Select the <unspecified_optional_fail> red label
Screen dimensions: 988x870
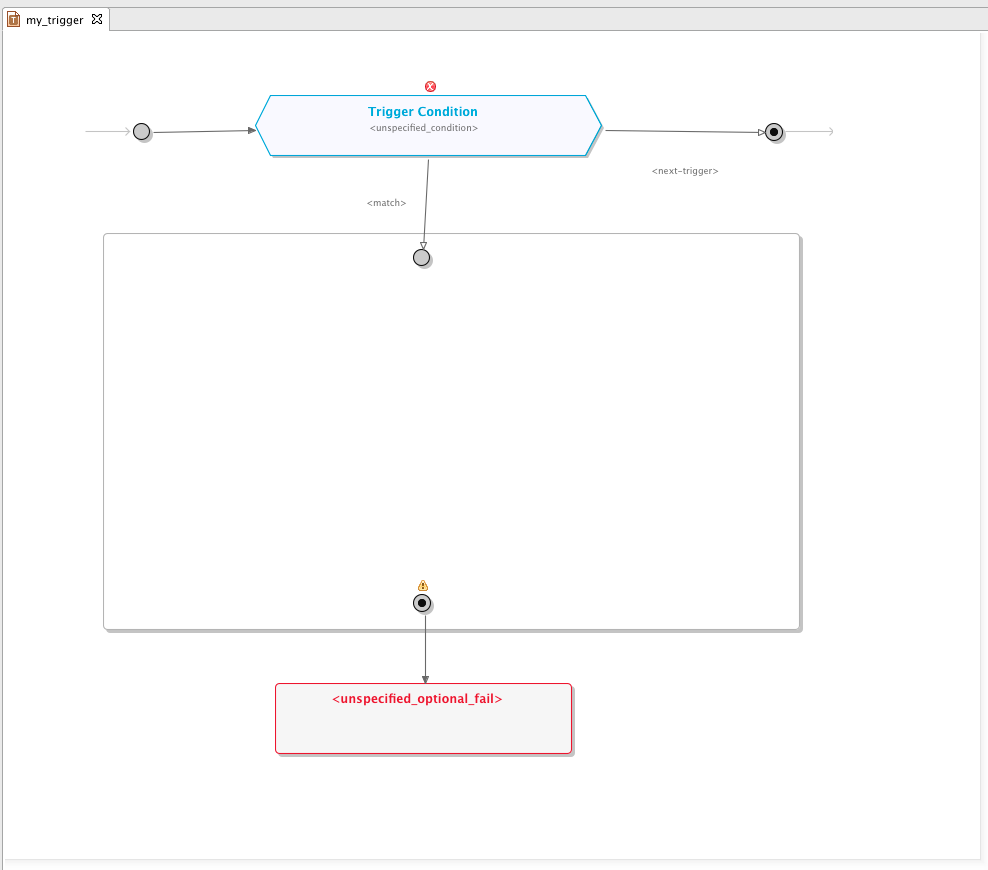pos(417,699)
